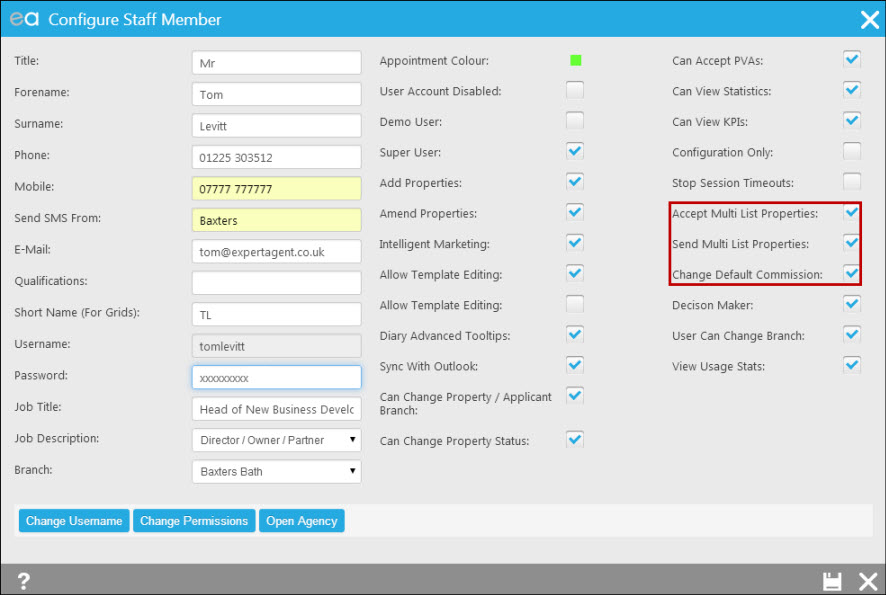Viewport: 886px width, 595px height.
Task: Toggle Amend Properties checkbox
Action: click(575, 212)
